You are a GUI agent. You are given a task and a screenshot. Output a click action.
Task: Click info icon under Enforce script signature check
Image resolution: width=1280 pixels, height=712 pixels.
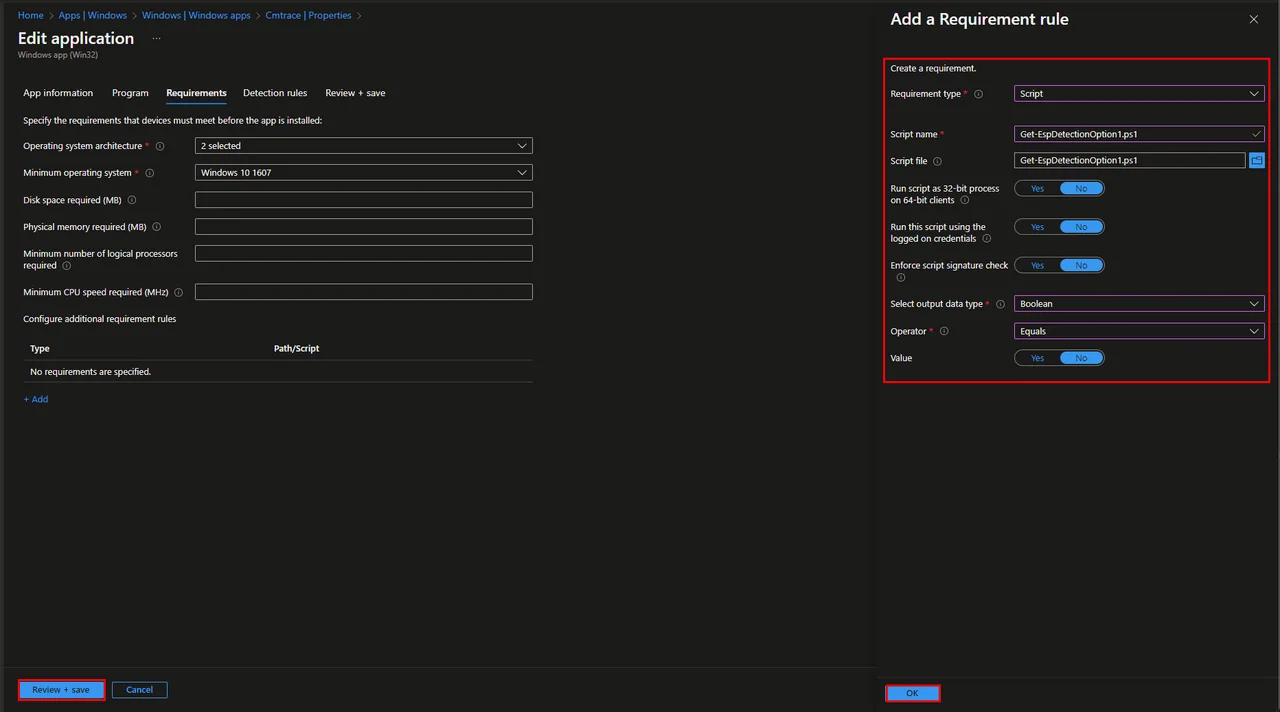[x=900, y=278]
